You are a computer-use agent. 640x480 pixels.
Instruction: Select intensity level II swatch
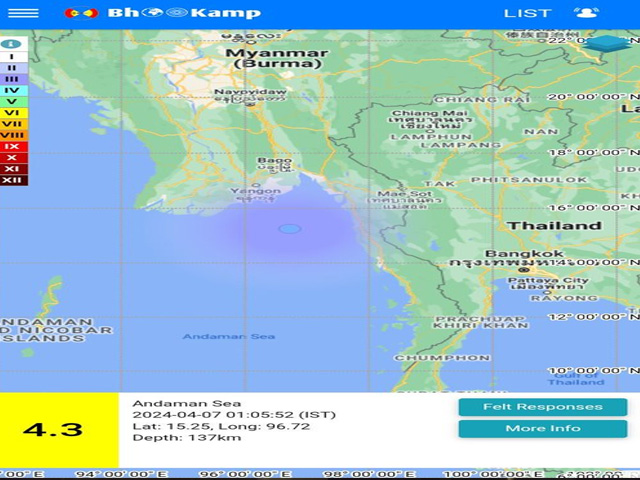(x=12, y=68)
